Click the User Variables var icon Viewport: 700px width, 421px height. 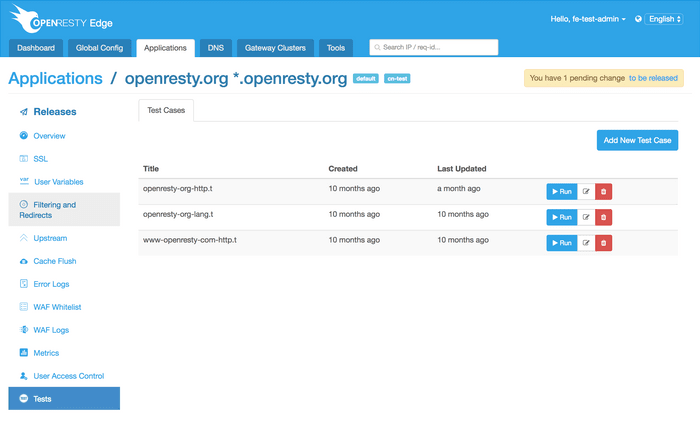click(24, 181)
